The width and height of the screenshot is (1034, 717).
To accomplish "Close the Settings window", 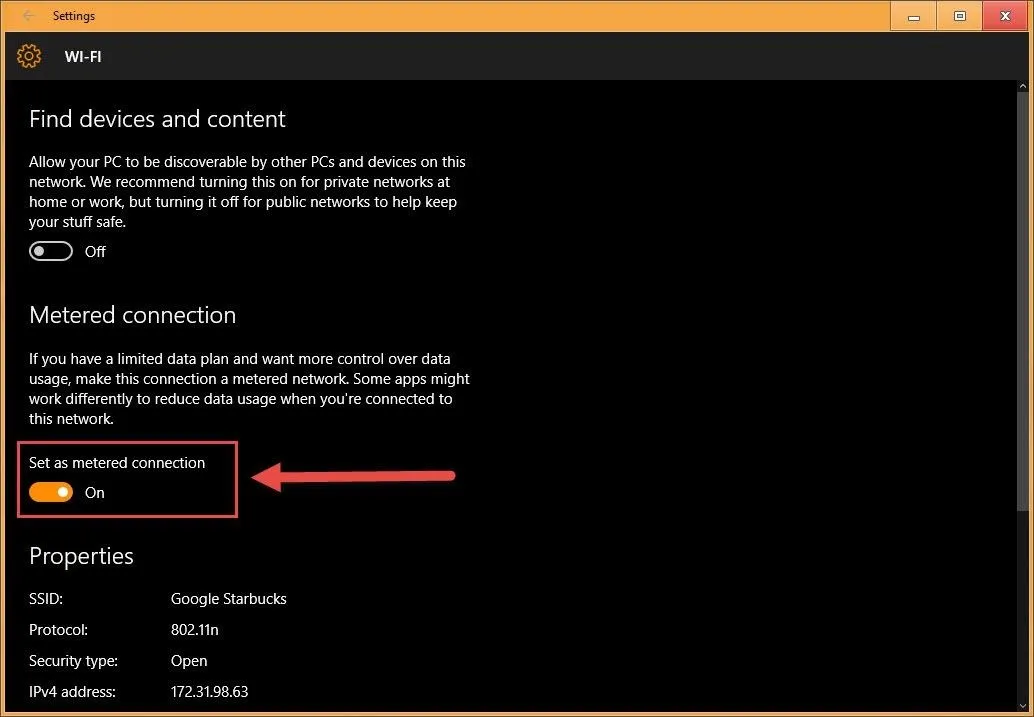I will coord(1005,16).
